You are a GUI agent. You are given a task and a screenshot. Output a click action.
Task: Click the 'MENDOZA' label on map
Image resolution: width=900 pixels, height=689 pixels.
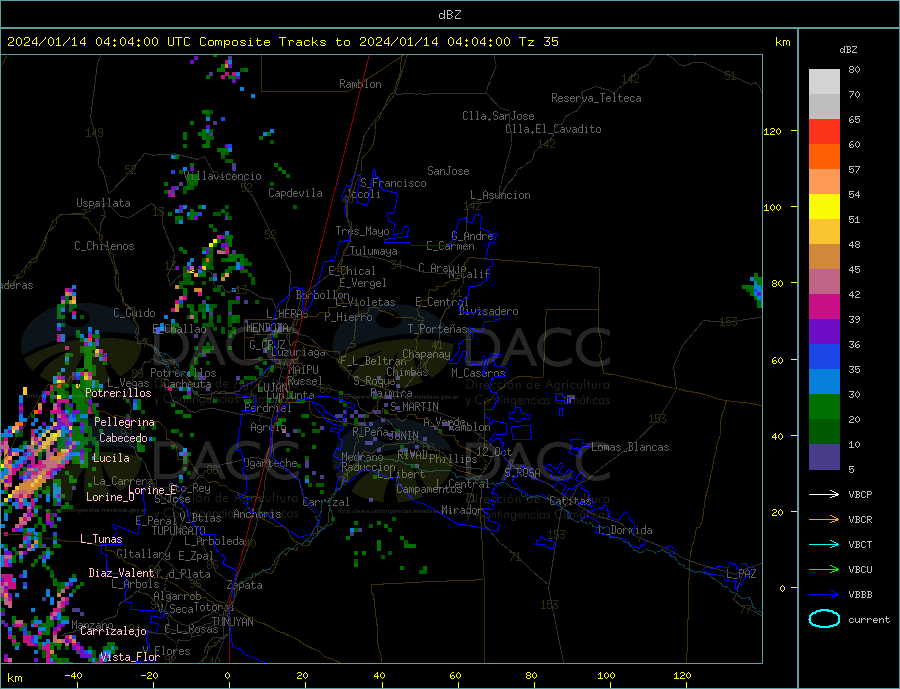coord(267,328)
